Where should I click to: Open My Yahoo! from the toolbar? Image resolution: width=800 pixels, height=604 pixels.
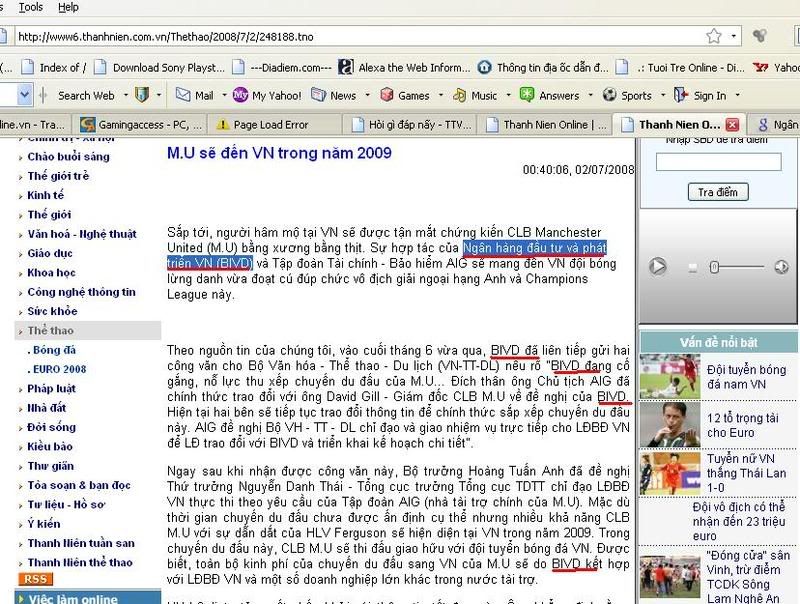click(267, 95)
